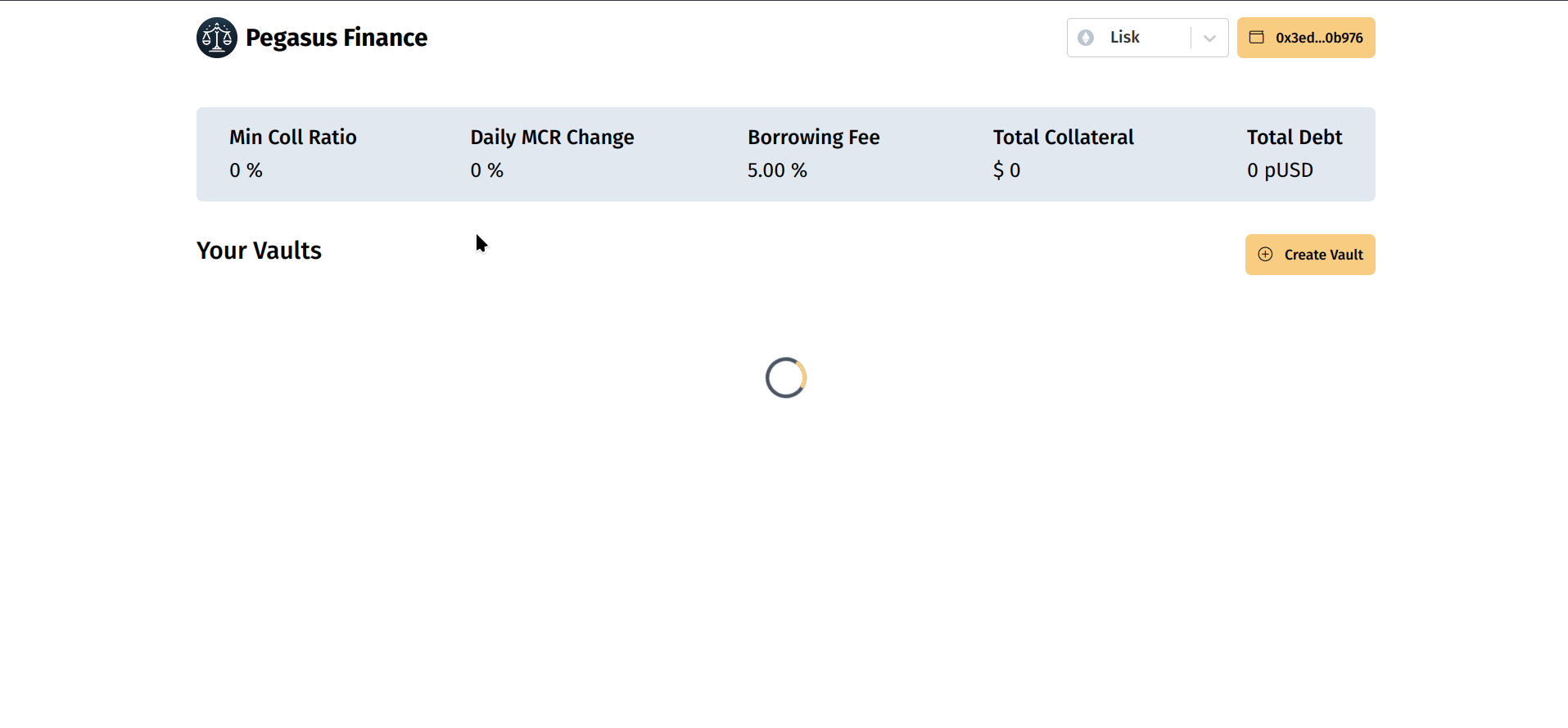Select the Min Coll Ratio label
The image size is (1568, 728).
pyautogui.click(x=293, y=137)
